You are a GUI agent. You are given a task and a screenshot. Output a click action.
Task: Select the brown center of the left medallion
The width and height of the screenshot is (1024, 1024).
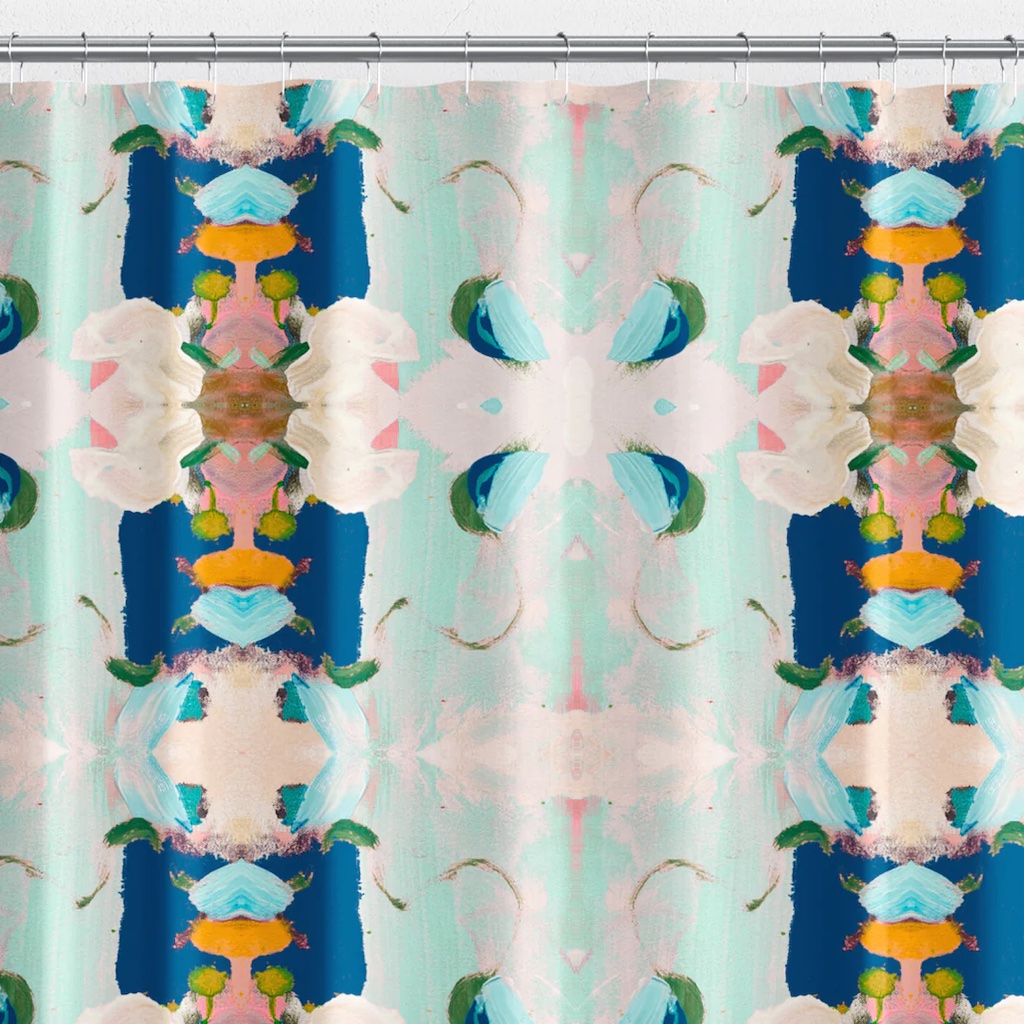click(245, 404)
